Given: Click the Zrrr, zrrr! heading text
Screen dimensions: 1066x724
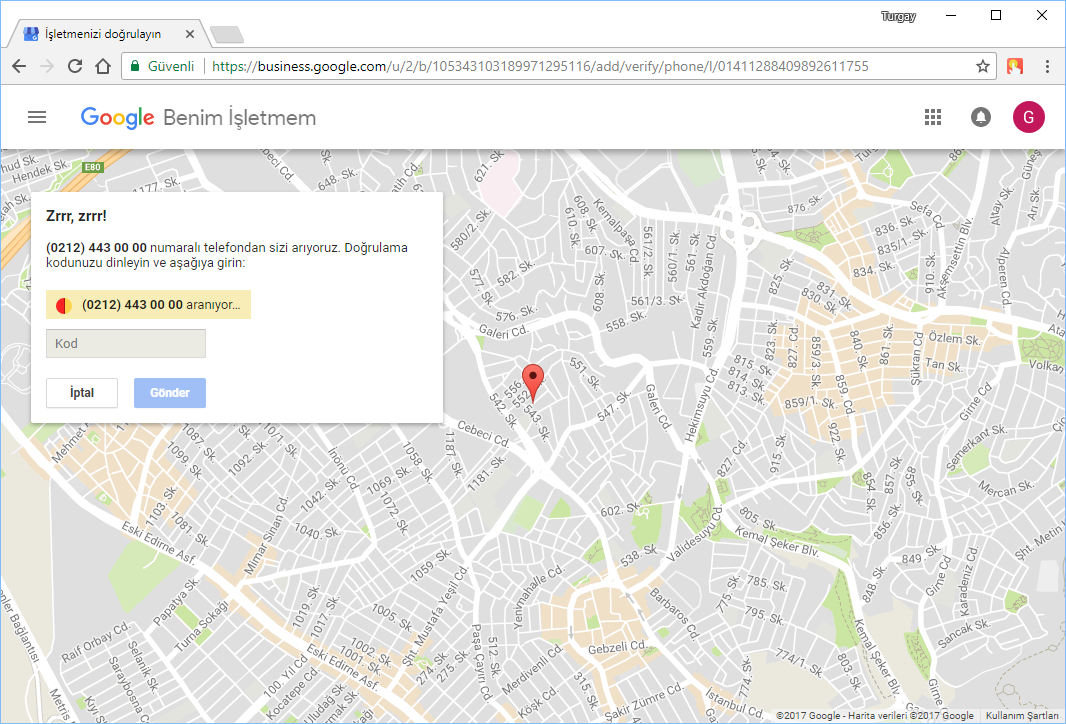Looking at the screenshot, I should click(76, 216).
